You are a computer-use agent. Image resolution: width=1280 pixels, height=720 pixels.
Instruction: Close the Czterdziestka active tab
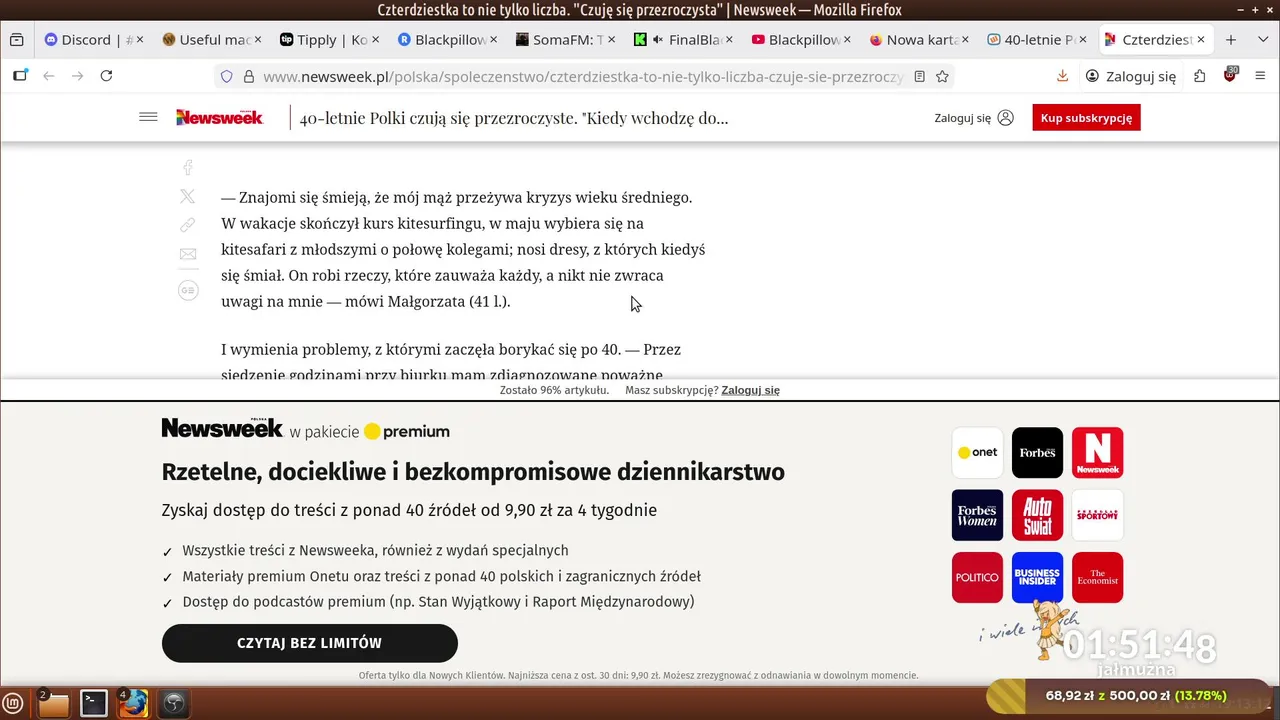1201,40
